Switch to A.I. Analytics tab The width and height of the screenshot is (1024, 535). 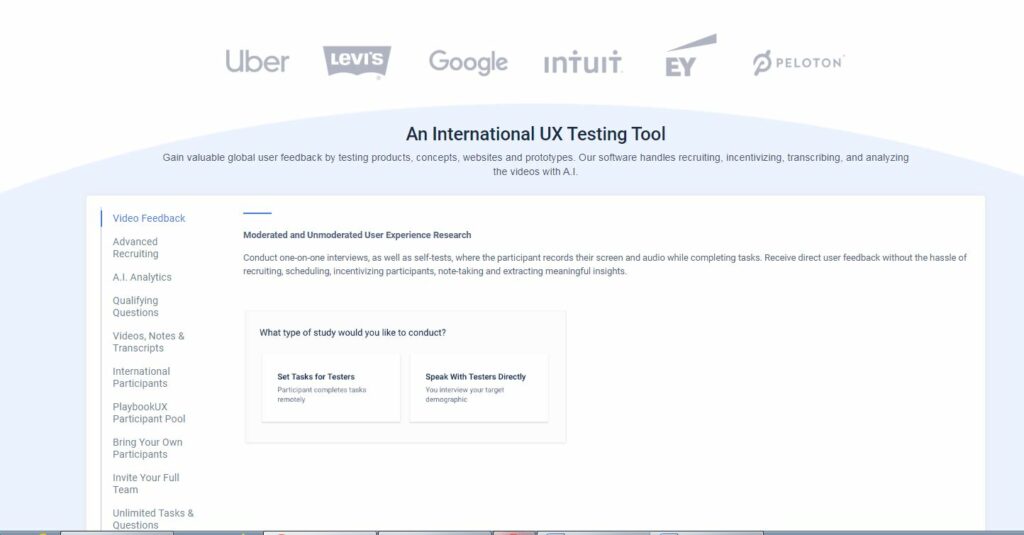coord(142,277)
